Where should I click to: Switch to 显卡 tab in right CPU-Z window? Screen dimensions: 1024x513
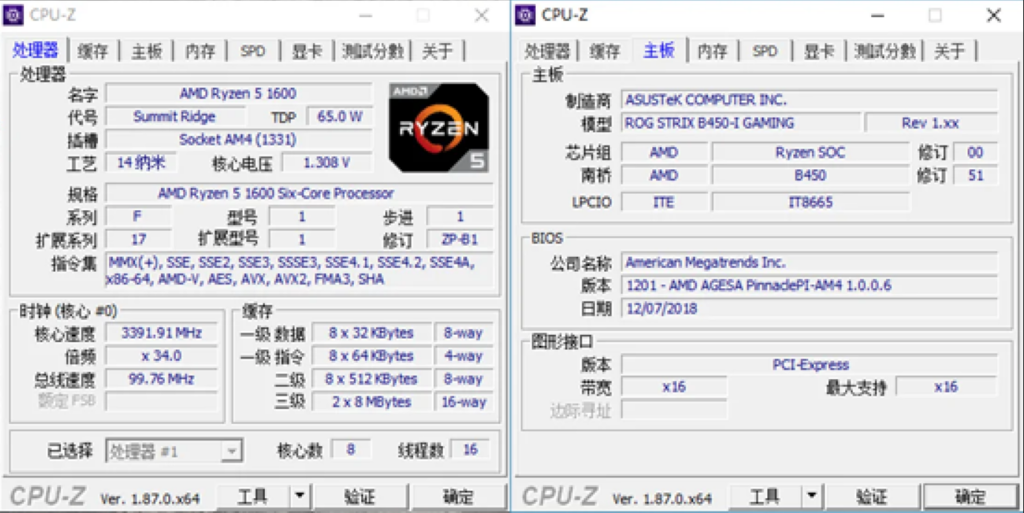point(818,51)
